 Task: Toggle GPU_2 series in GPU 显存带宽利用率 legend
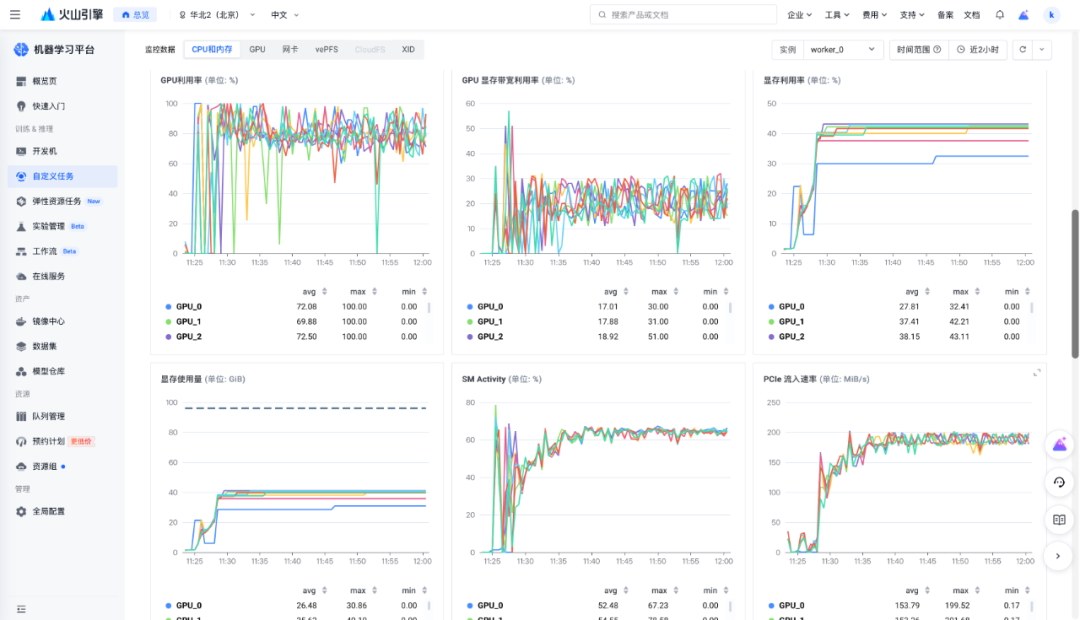coord(489,337)
